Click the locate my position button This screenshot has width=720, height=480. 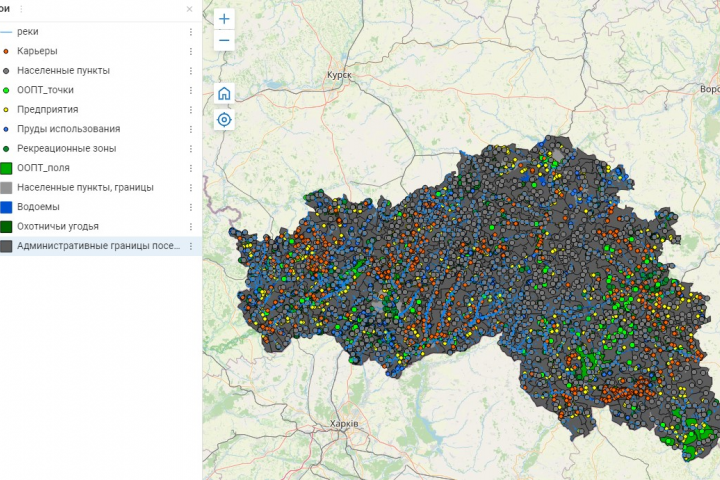pyautogui.click(x=224, y=120)
